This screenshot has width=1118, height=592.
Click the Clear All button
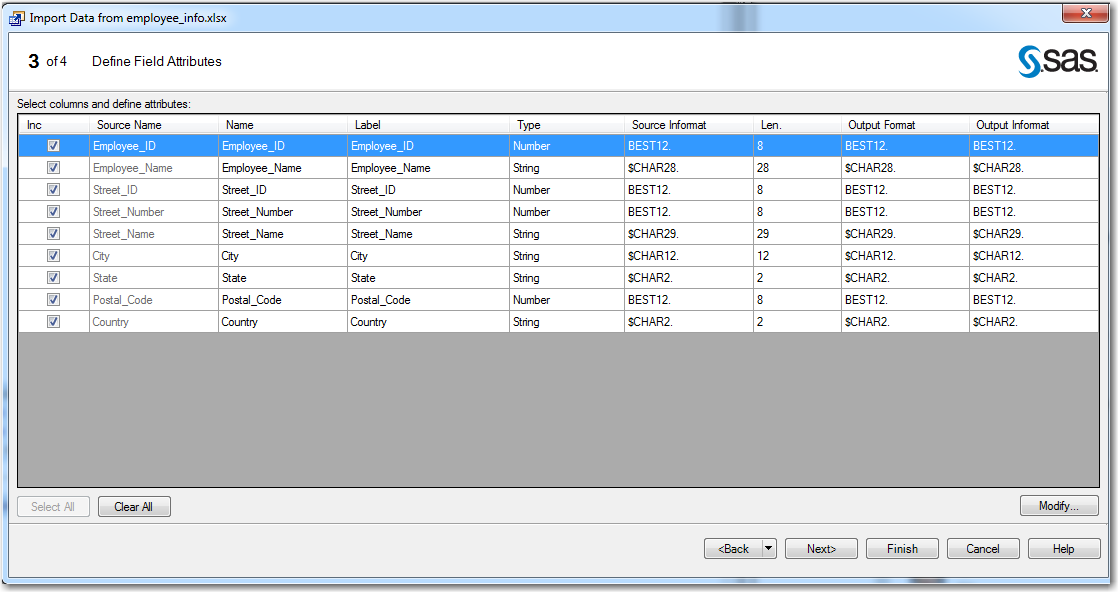tap(133, 506)
